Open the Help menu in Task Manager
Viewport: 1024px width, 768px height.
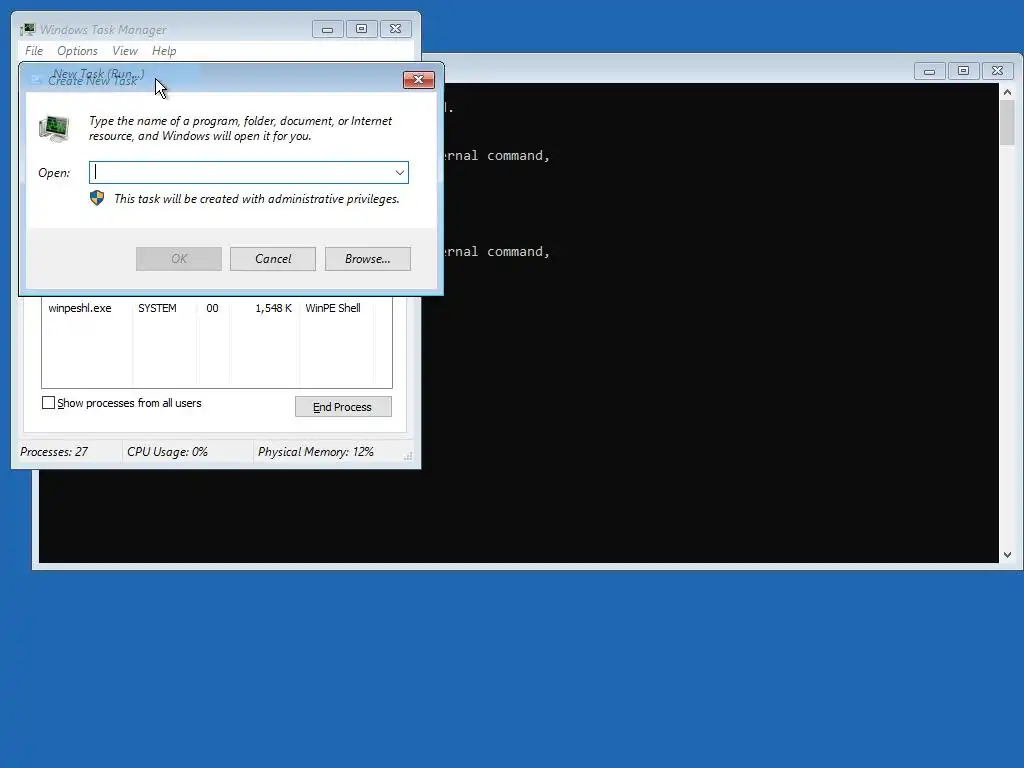[164, 51]
